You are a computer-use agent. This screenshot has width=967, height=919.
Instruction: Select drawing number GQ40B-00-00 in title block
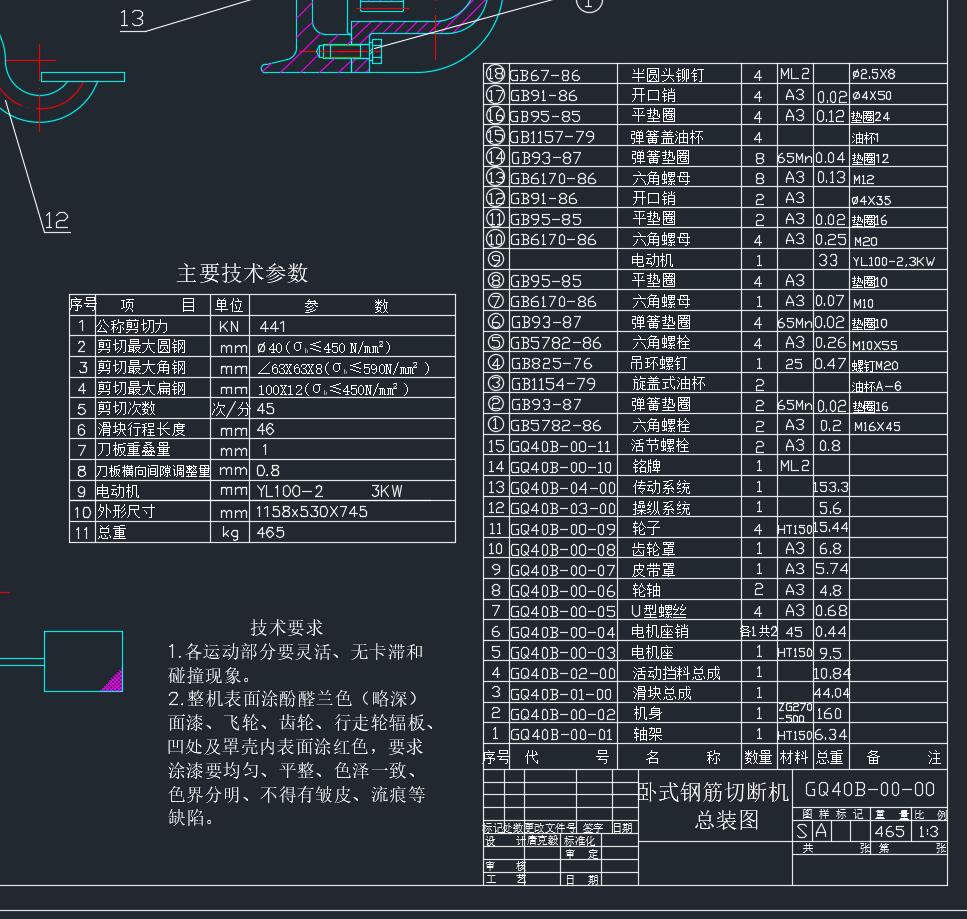point(869,790)
